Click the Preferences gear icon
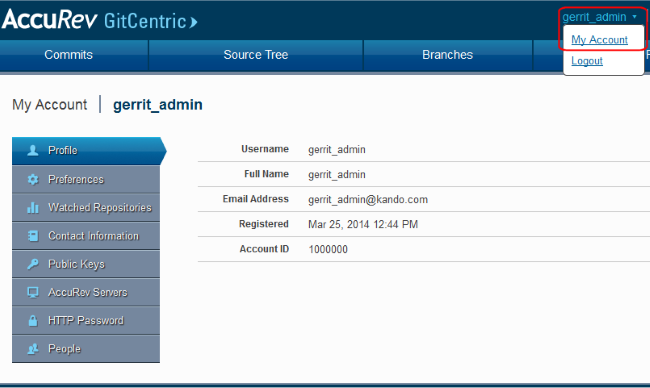This screenshot has height=388, width=650. [x=33, y=179]
